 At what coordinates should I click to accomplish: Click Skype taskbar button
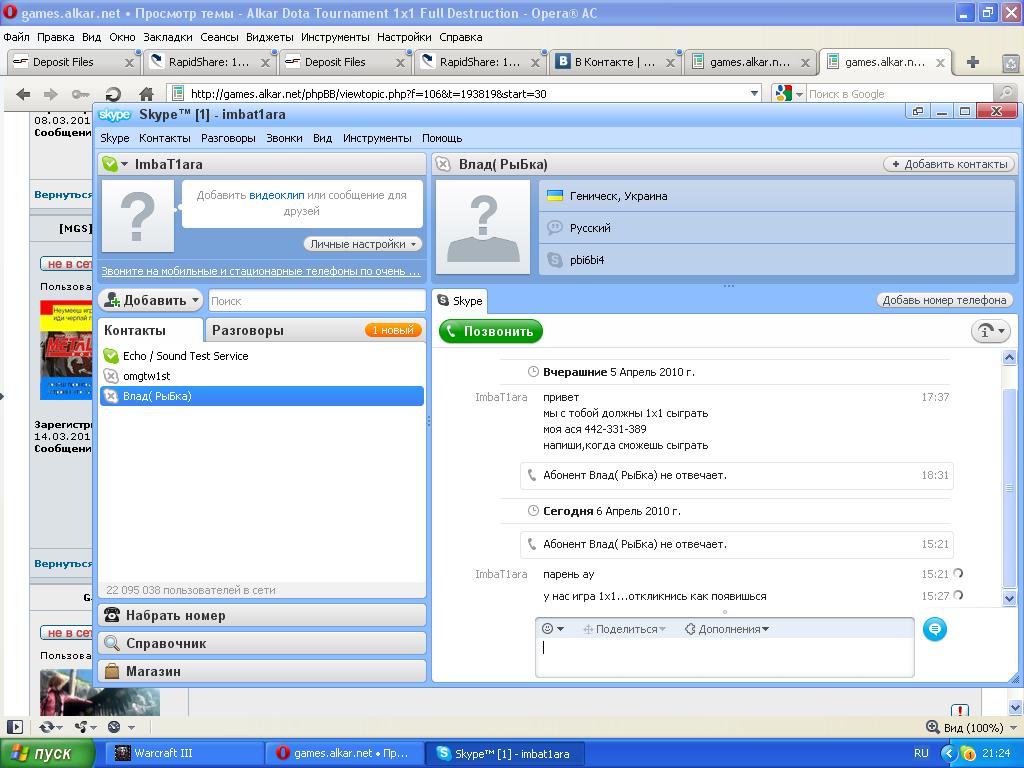click(504, 753)
